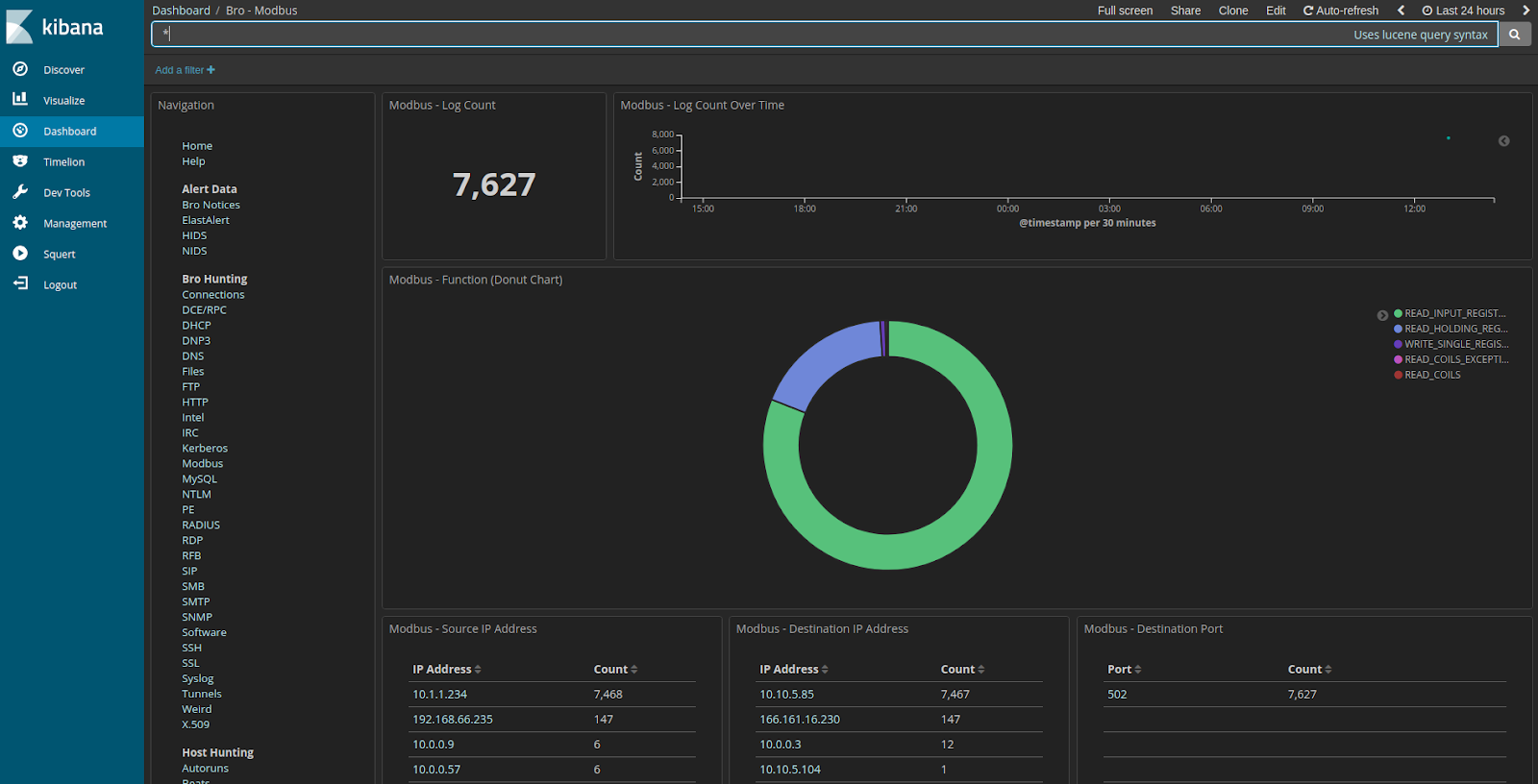Open the Last 24 hours time picker
Image resolution: width=1538 pixels, height=784 pixels.
click(x=1463, y=11)
